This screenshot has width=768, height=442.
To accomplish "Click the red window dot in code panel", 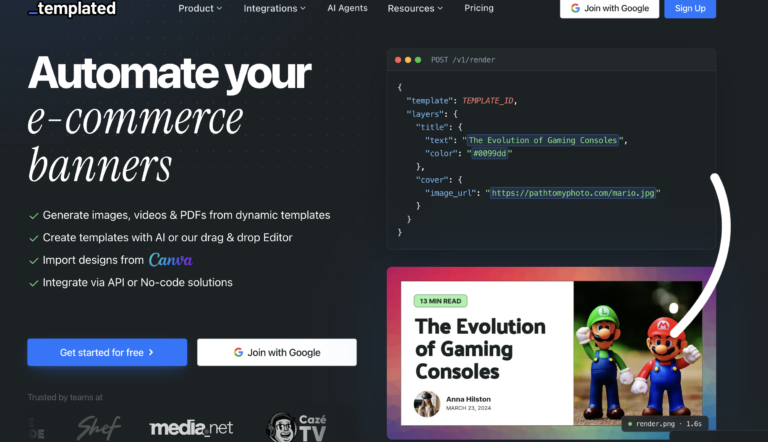I will point(398,60).
